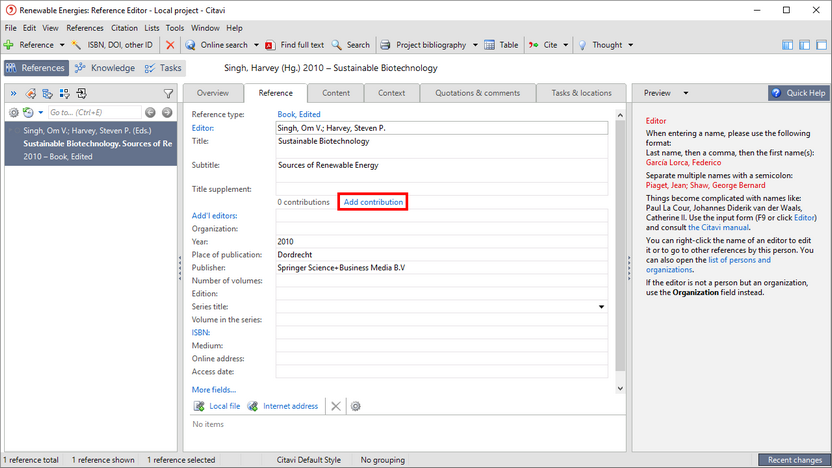Click the Editor field label link
Viewport: 832px width, 468px height.
pos(203,128)
